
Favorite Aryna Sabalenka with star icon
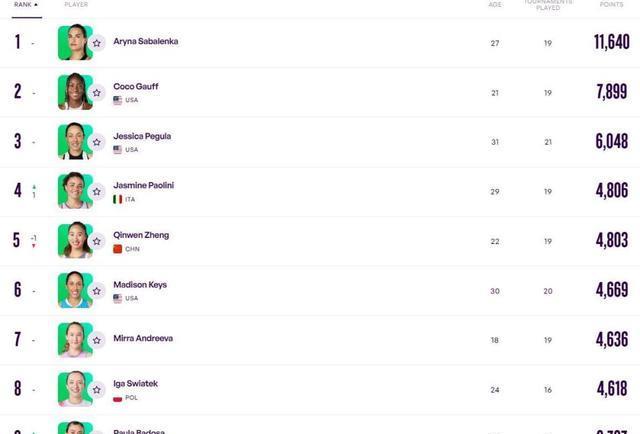pos(97,43)
